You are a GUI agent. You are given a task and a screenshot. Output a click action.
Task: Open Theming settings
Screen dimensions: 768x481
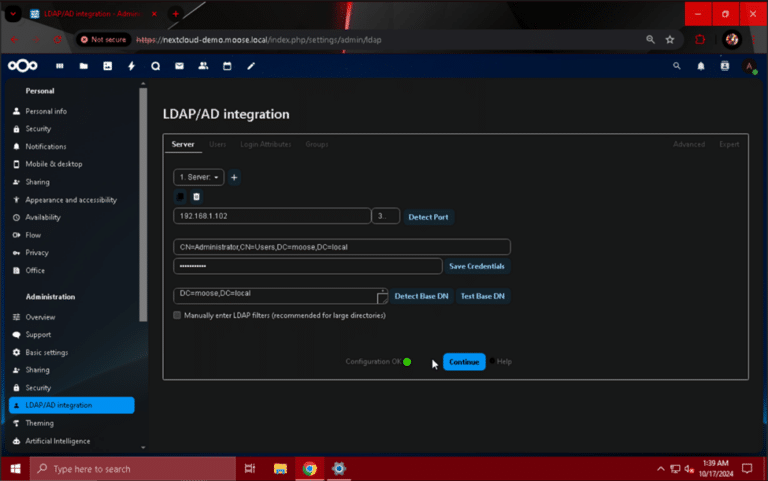coord(39,423)
